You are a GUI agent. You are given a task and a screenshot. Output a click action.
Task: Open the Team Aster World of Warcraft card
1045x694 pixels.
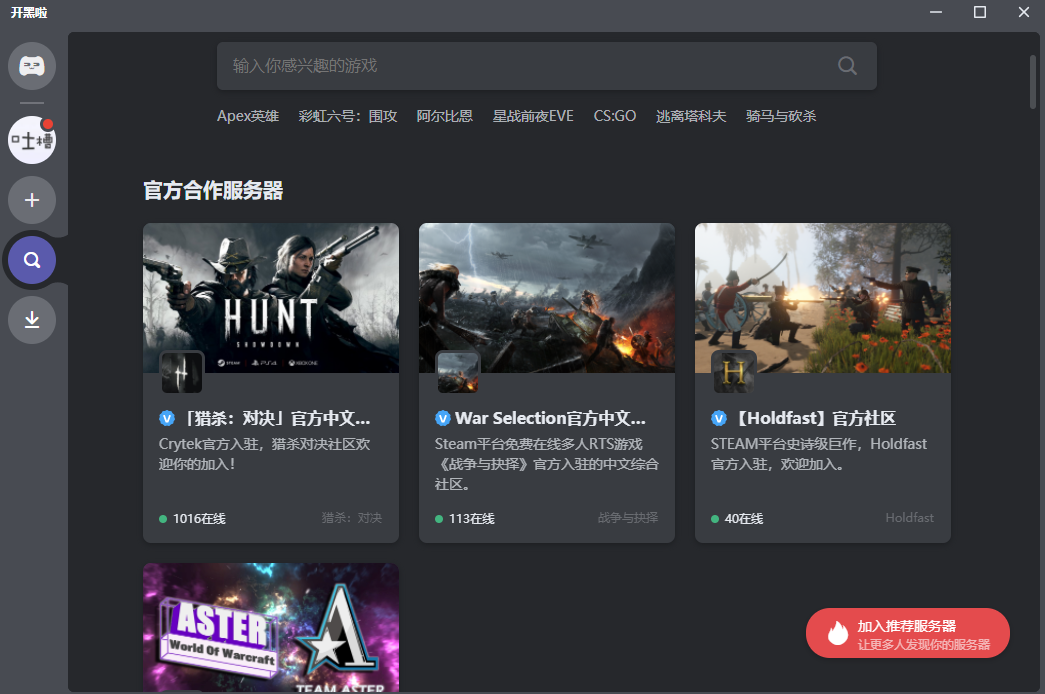click(271, 627)
